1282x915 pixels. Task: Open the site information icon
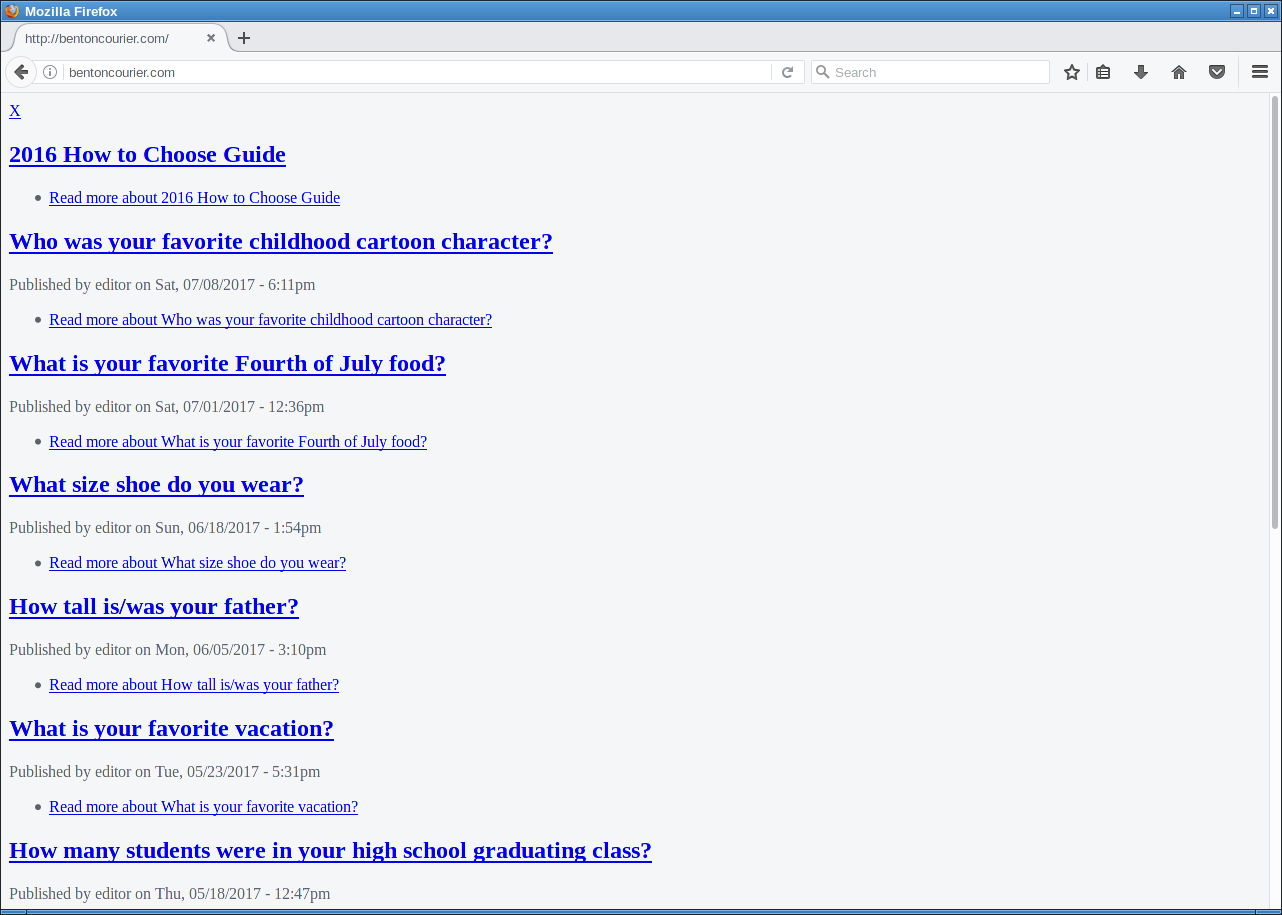coord(50,72)
